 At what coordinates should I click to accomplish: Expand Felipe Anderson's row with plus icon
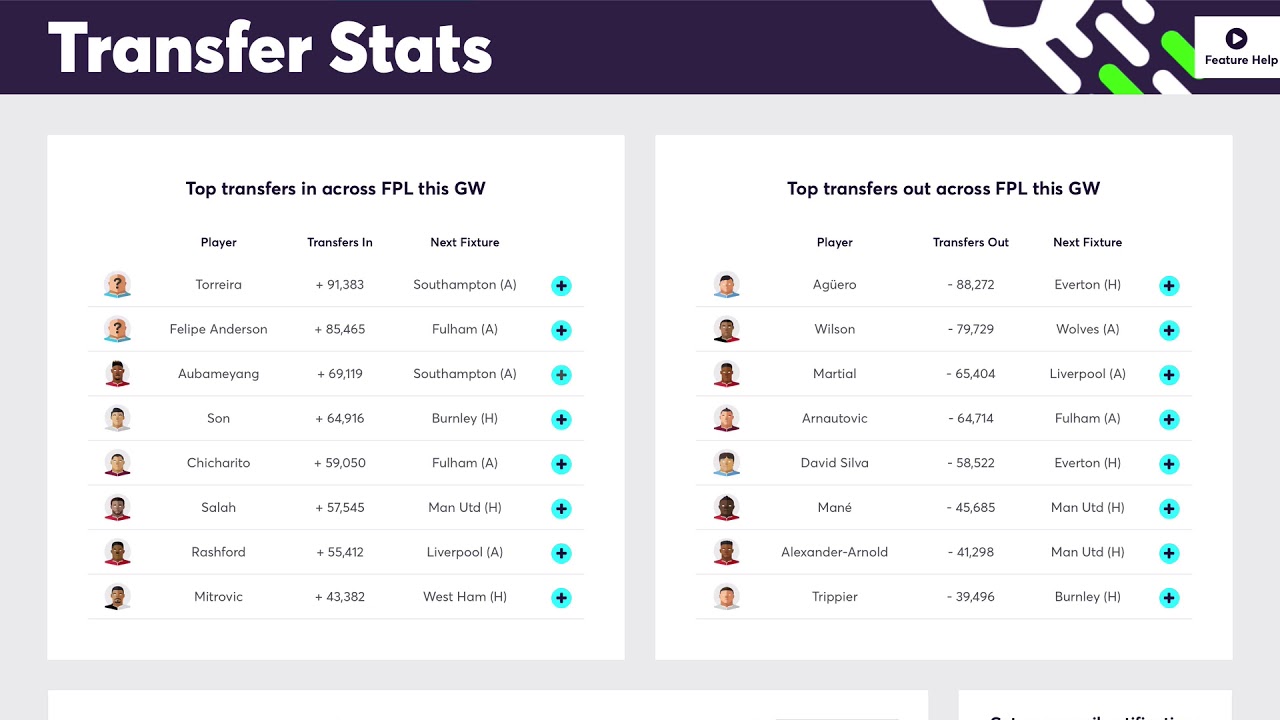pyautogui.click(x=561, y=330)
